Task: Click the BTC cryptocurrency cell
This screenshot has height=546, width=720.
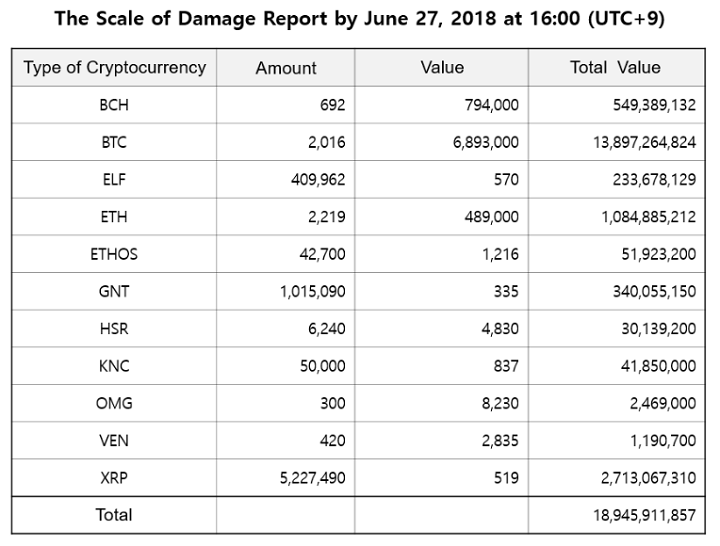Action: click(114, 142)
